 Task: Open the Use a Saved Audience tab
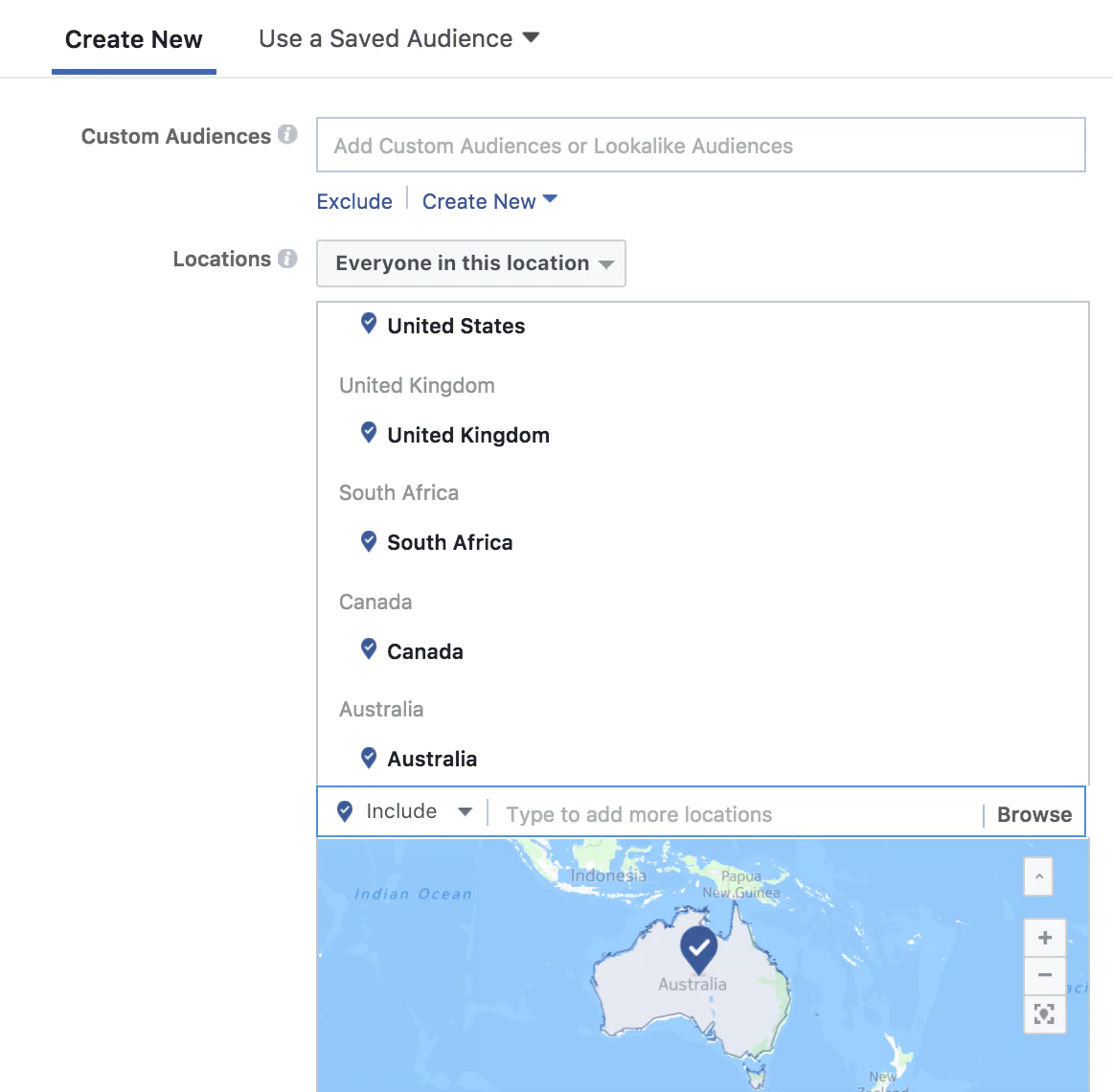398,38
